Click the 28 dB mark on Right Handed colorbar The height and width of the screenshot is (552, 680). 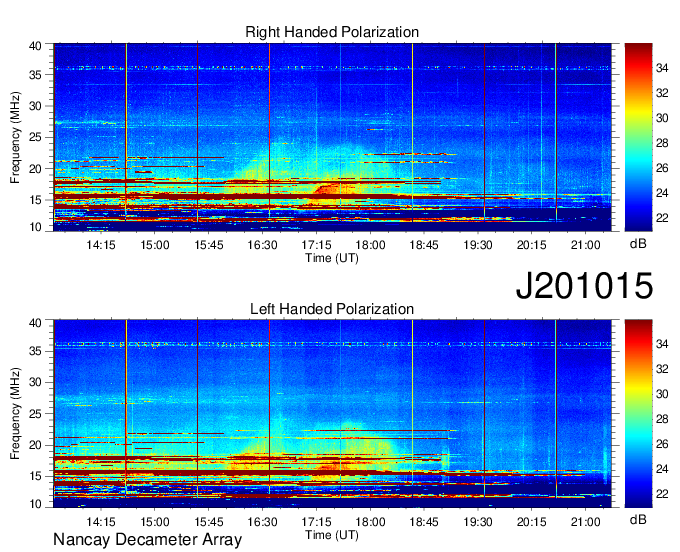(x=662, y=143)
